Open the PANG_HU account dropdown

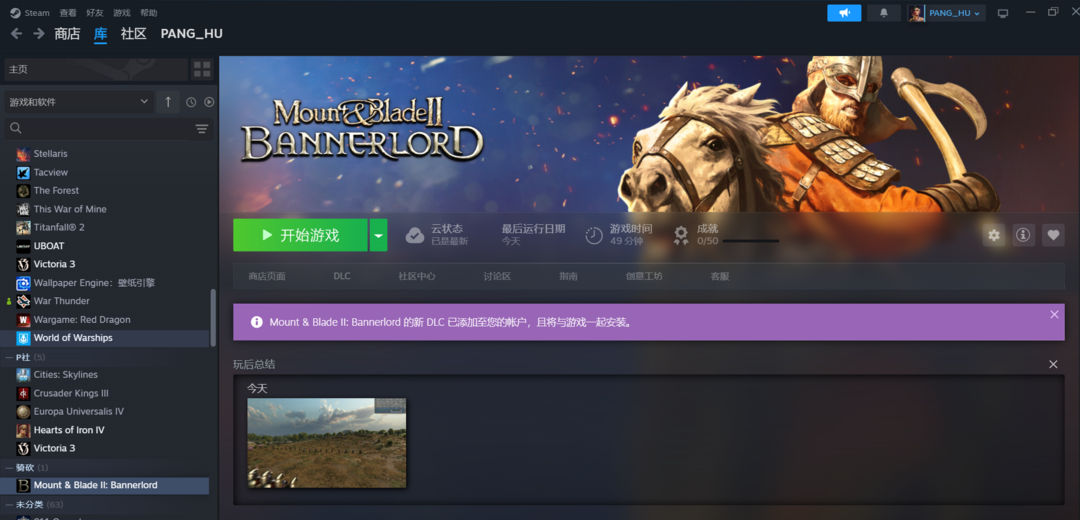[x=946, y=13]
